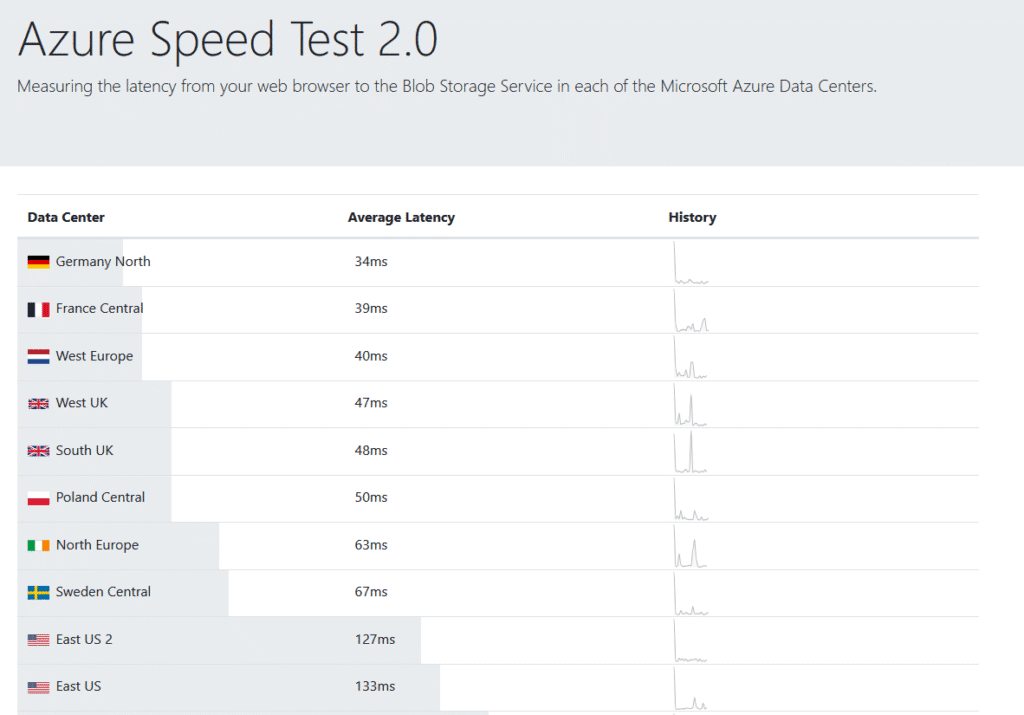Click the South UK history sparkline
The image size is (1024, 715).
coord(691,452)
